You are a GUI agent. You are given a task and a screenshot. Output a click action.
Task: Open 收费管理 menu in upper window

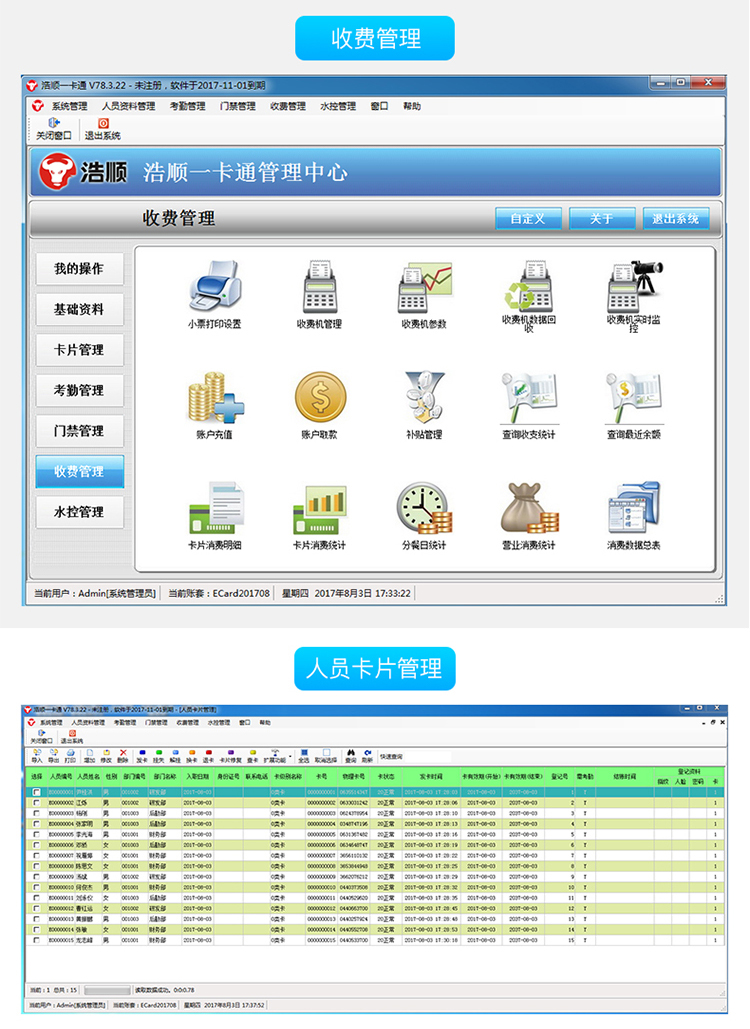(288, 106)
